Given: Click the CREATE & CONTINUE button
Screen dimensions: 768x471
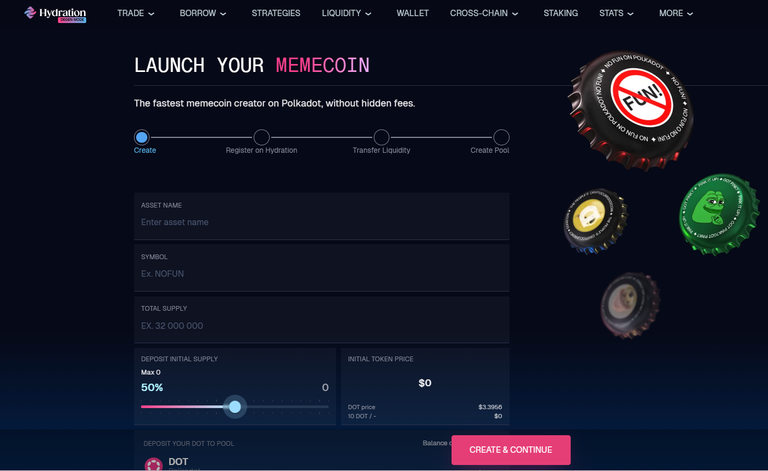Looking at the screenshot, I should (511, 449).
